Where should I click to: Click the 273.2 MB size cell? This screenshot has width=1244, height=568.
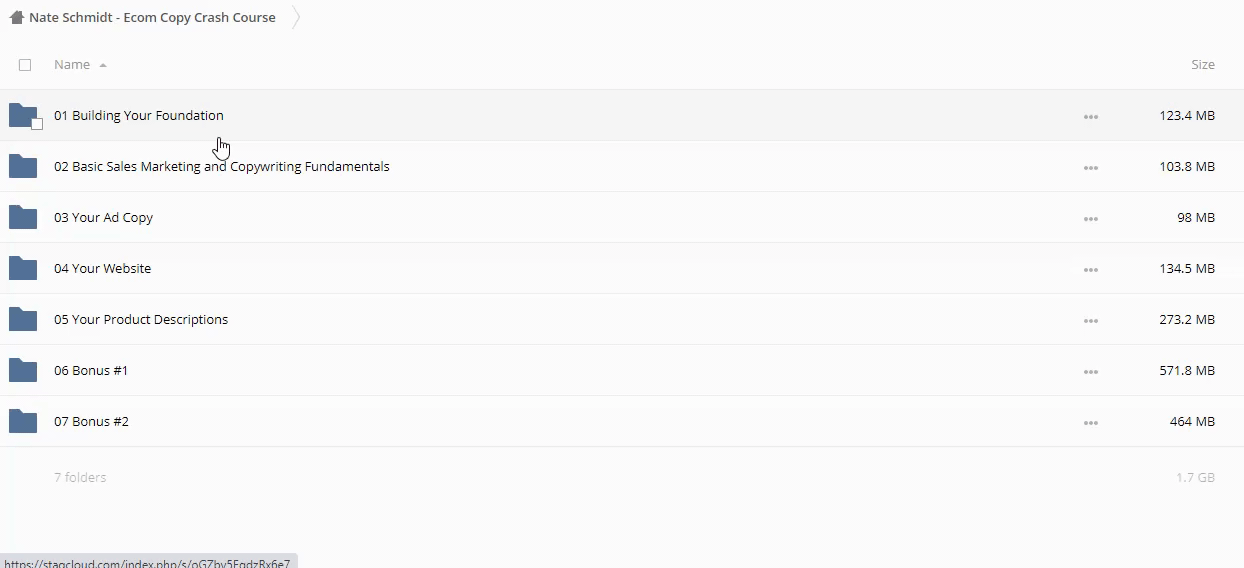pos(1187,319)
